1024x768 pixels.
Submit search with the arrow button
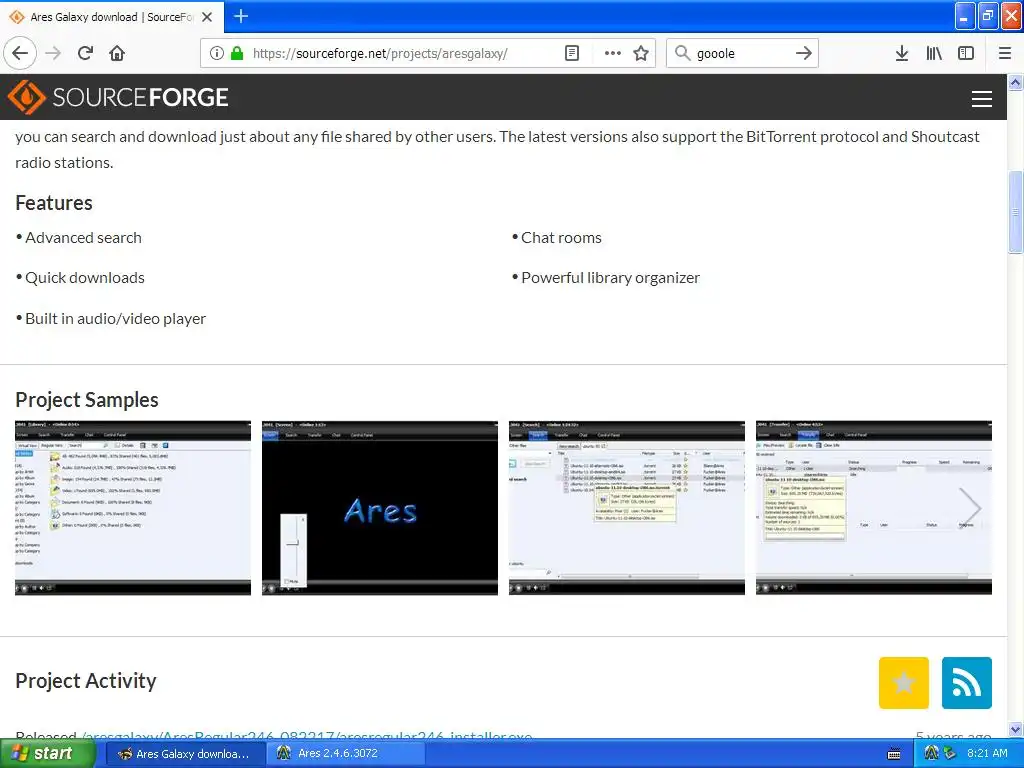804,53
